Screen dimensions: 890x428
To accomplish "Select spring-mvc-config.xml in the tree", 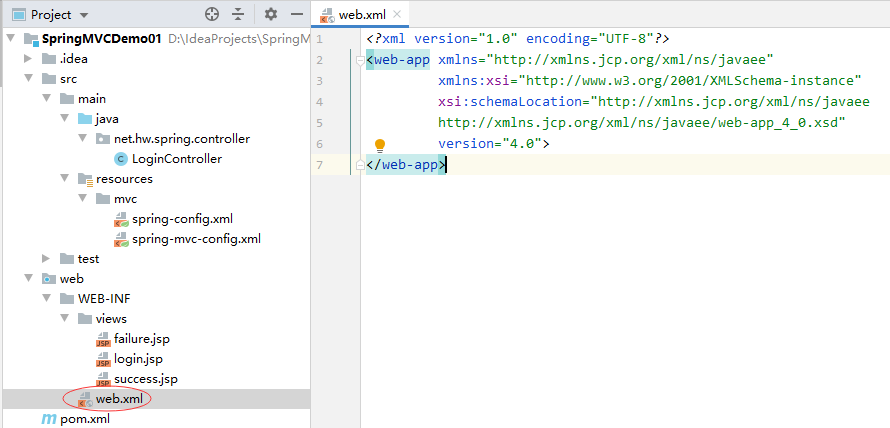I will pyautogui.click(x=195, y=239).
